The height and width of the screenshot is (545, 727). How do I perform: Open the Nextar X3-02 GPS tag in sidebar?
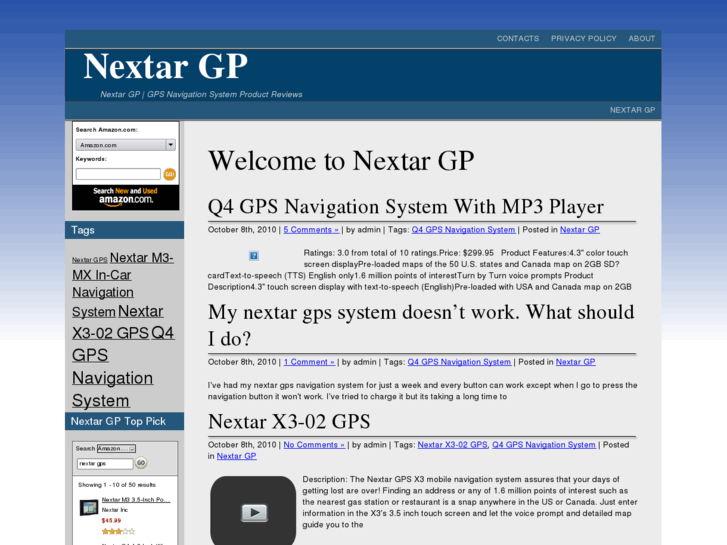[117, 322]
